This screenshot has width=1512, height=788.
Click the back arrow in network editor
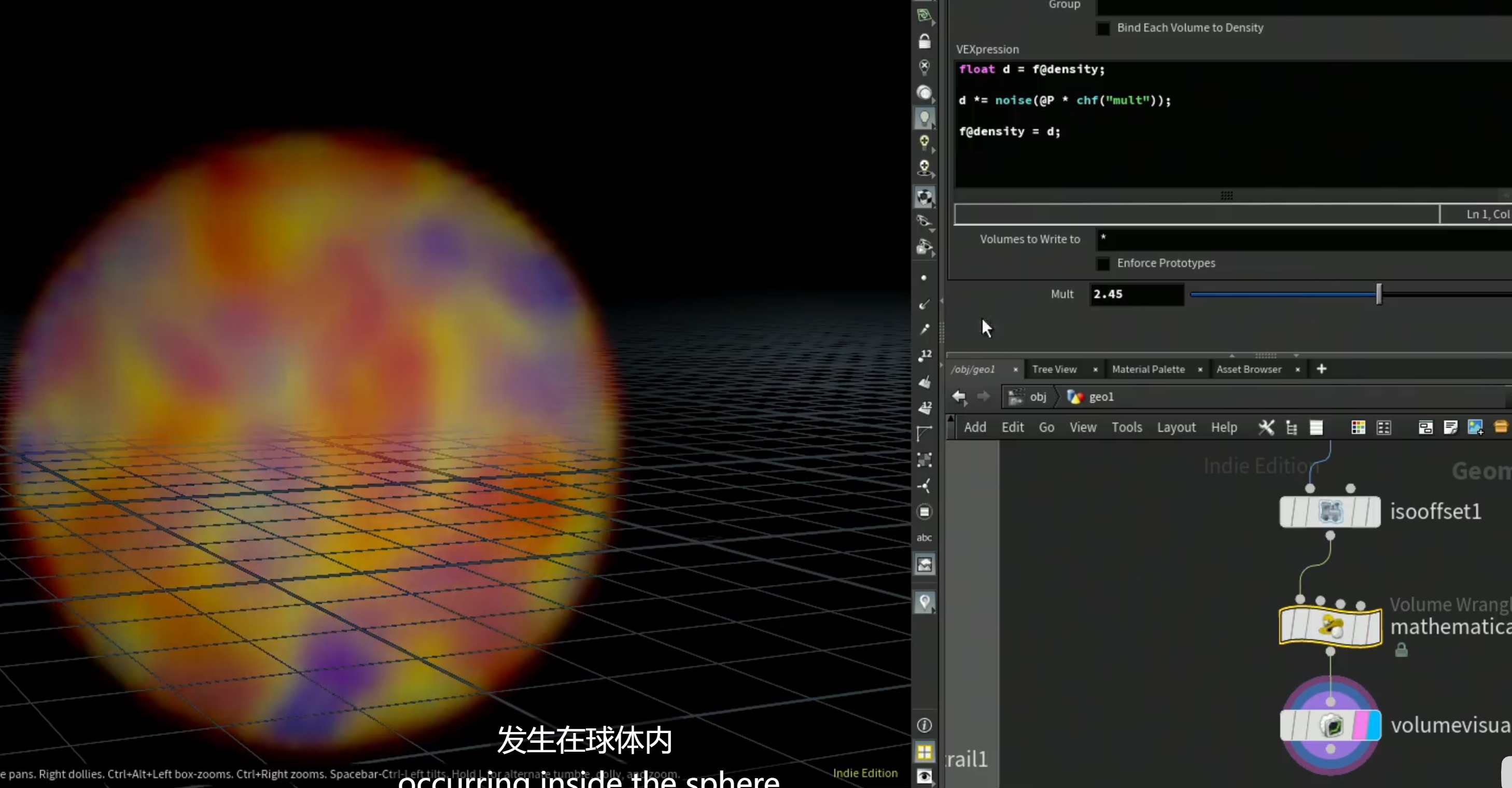(959, 397)
